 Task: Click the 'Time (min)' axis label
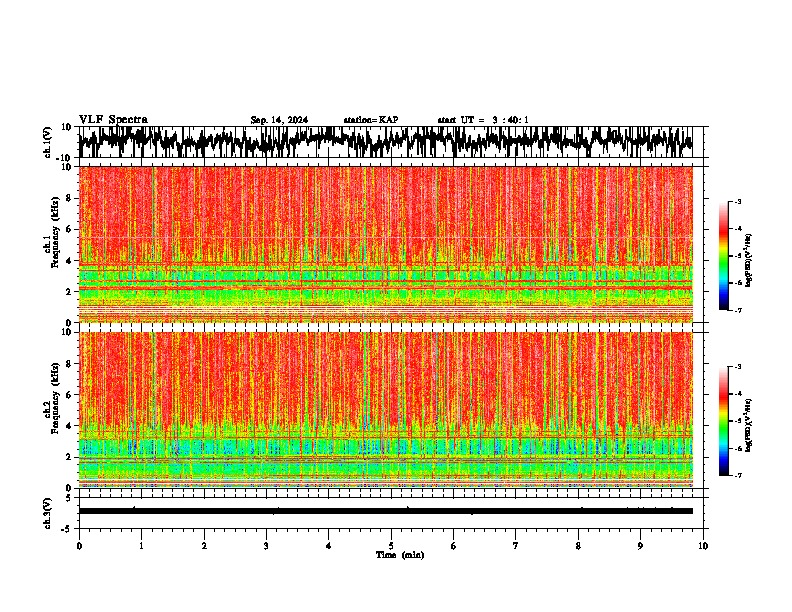tap(400, 555)
